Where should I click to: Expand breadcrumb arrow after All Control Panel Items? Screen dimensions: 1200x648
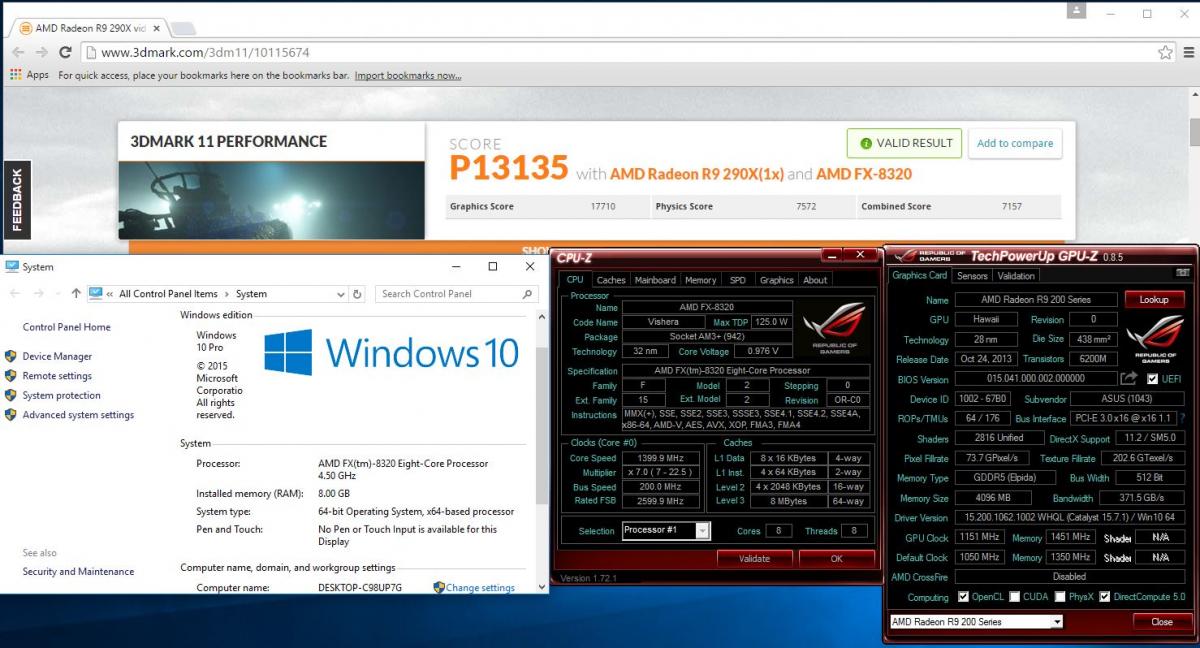[227, 294]
